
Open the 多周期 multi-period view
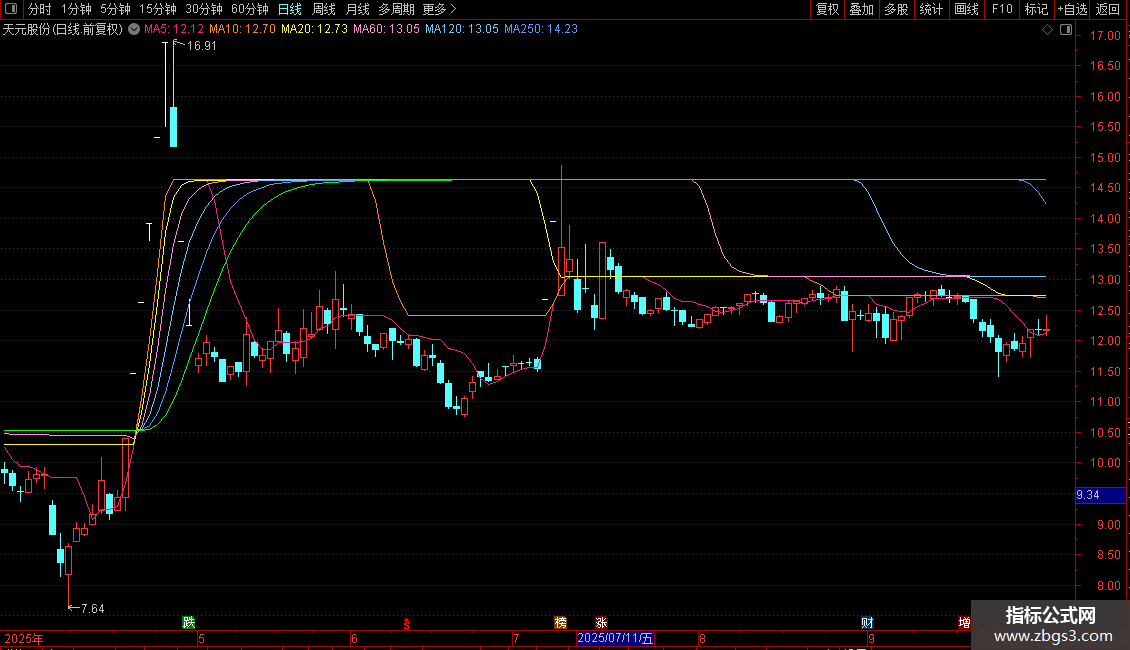[396, 9]
